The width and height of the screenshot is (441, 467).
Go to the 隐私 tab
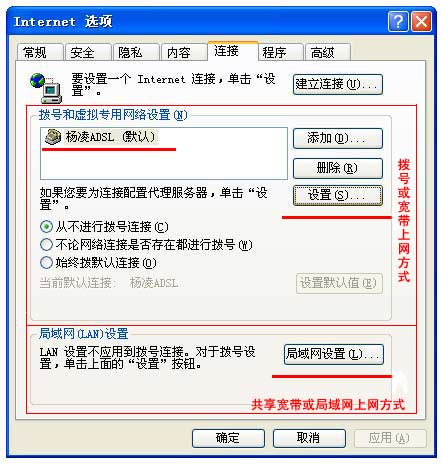click(x=136, y=52)
